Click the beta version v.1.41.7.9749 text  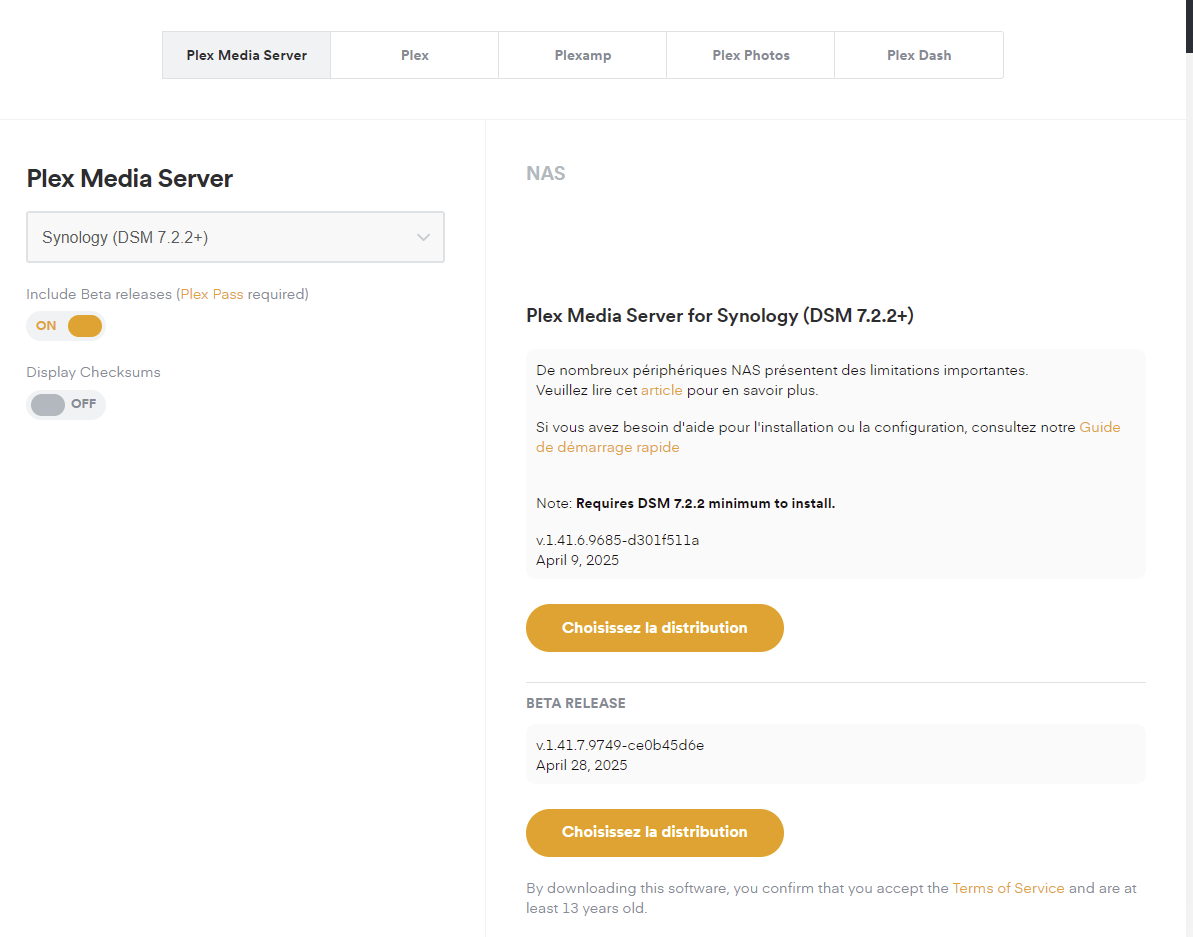[x=619, y=745]
